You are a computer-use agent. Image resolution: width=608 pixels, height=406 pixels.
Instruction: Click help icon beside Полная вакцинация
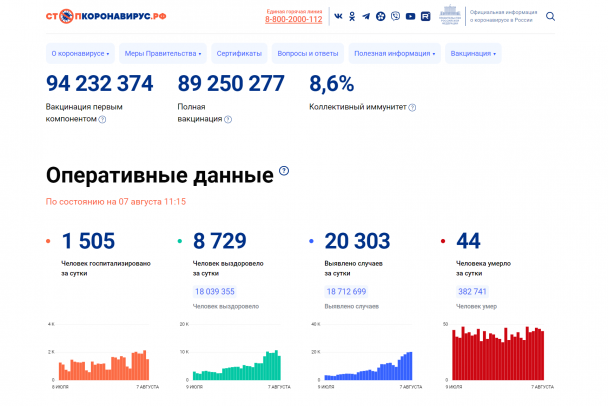228,119
